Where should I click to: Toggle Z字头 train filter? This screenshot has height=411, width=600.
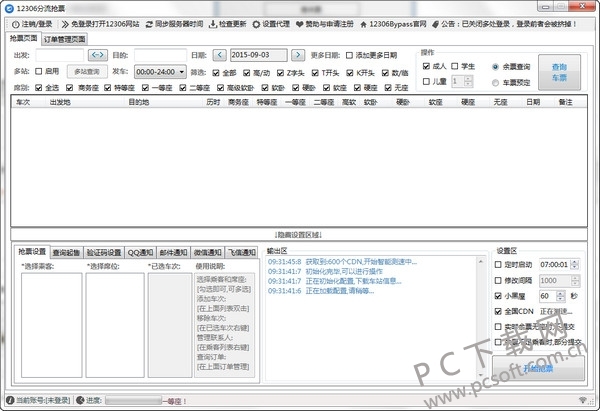(280, 73)
